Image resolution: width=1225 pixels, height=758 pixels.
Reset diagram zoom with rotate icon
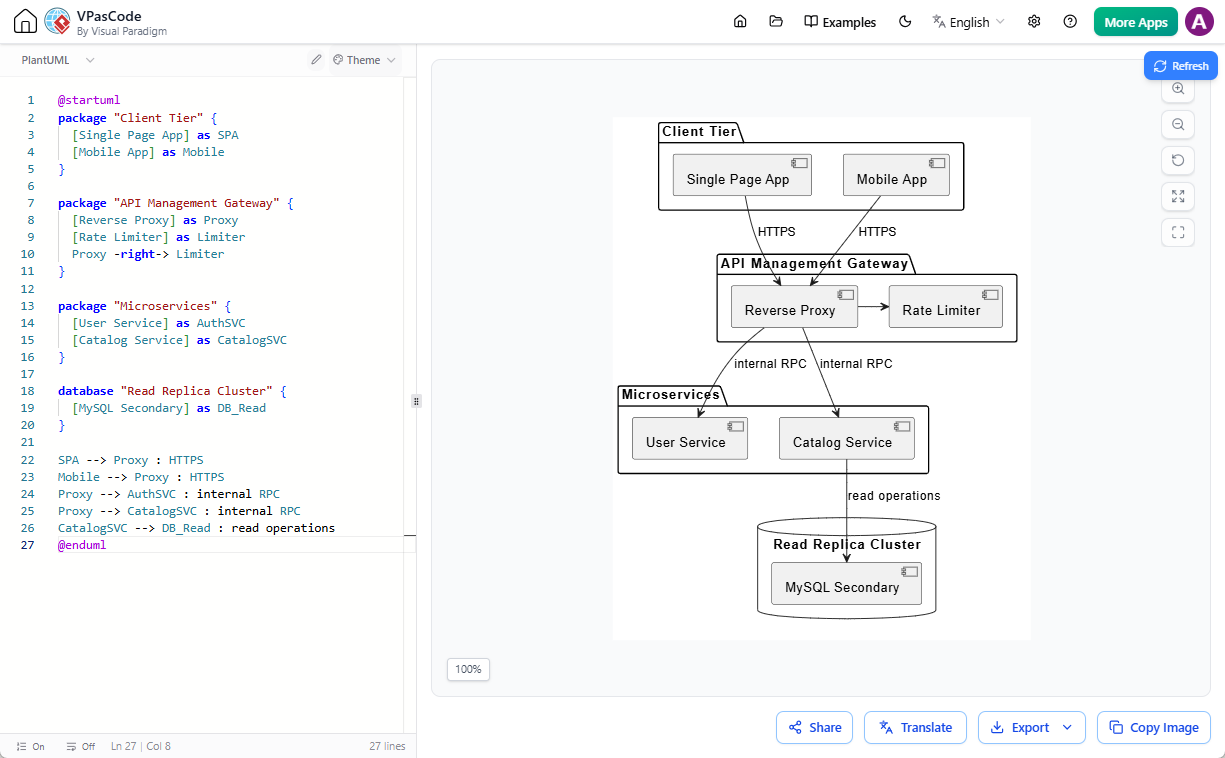[1178, 161]
